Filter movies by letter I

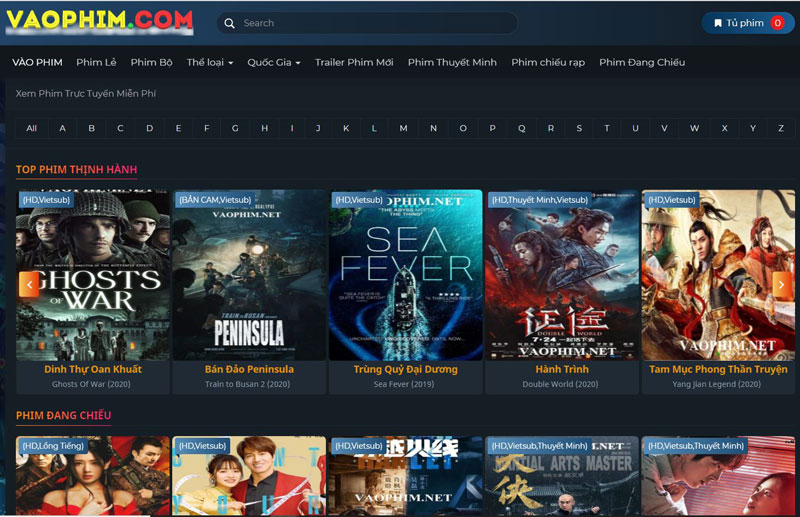(x=292, y=128)
